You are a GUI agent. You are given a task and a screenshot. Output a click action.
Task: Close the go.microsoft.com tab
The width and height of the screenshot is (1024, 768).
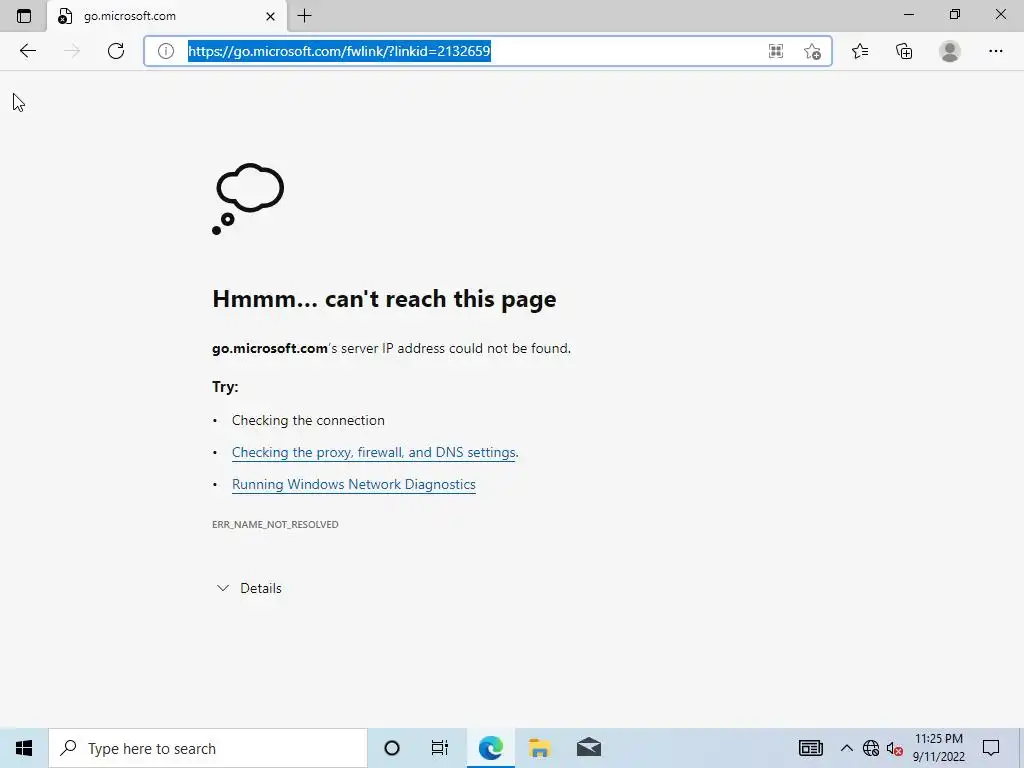[270, 16]
